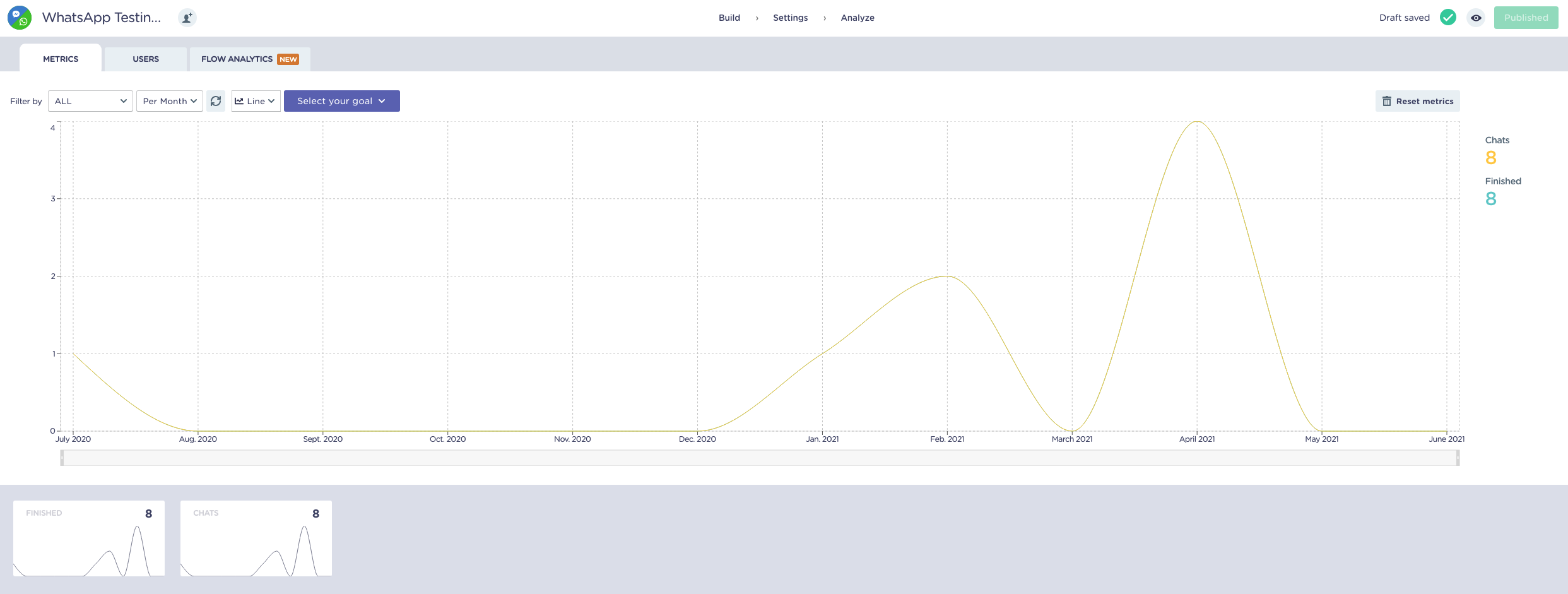Click the Feb. 2021 data point

(x=947, y=276)
